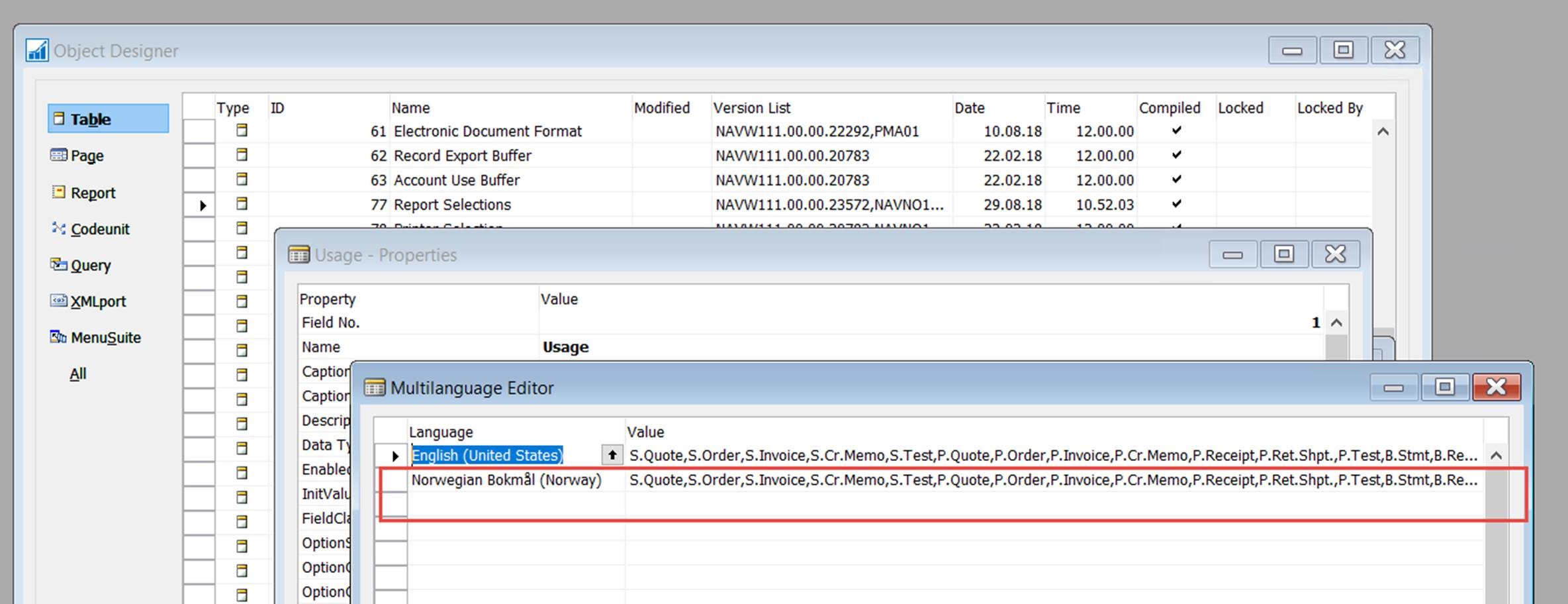Toggle Compiled checkmark for Record Export Buffer
Screen dimensions: 1568x604
pyautogui.click(x=1177, y=155)
